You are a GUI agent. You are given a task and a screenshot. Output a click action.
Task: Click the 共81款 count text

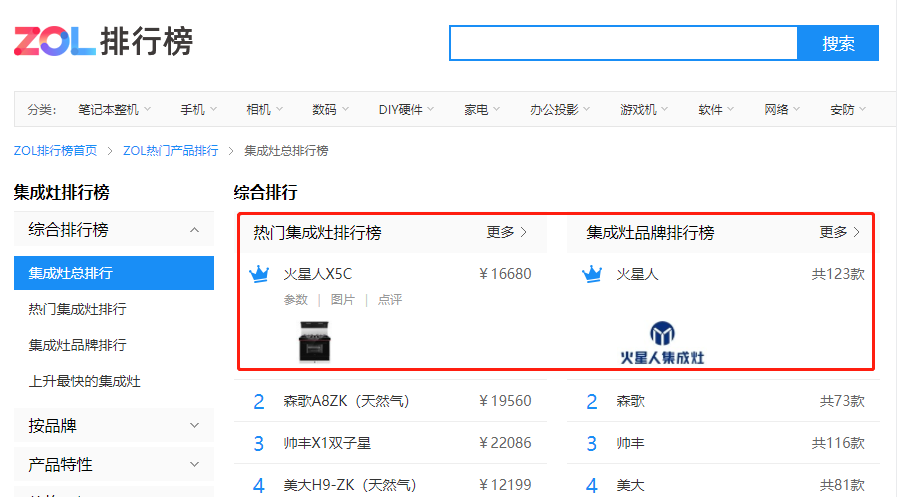tap(842, 485)
